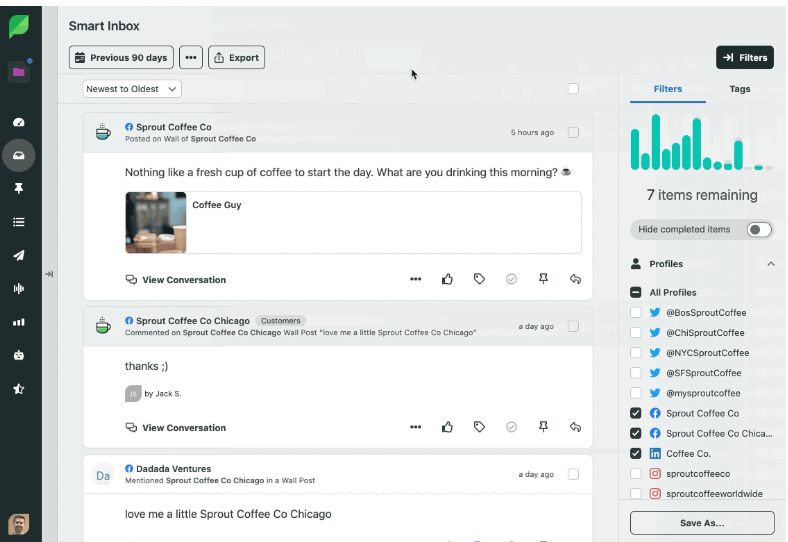
Task: Open the folder icon in left sidebar
Action: [19, 71]
